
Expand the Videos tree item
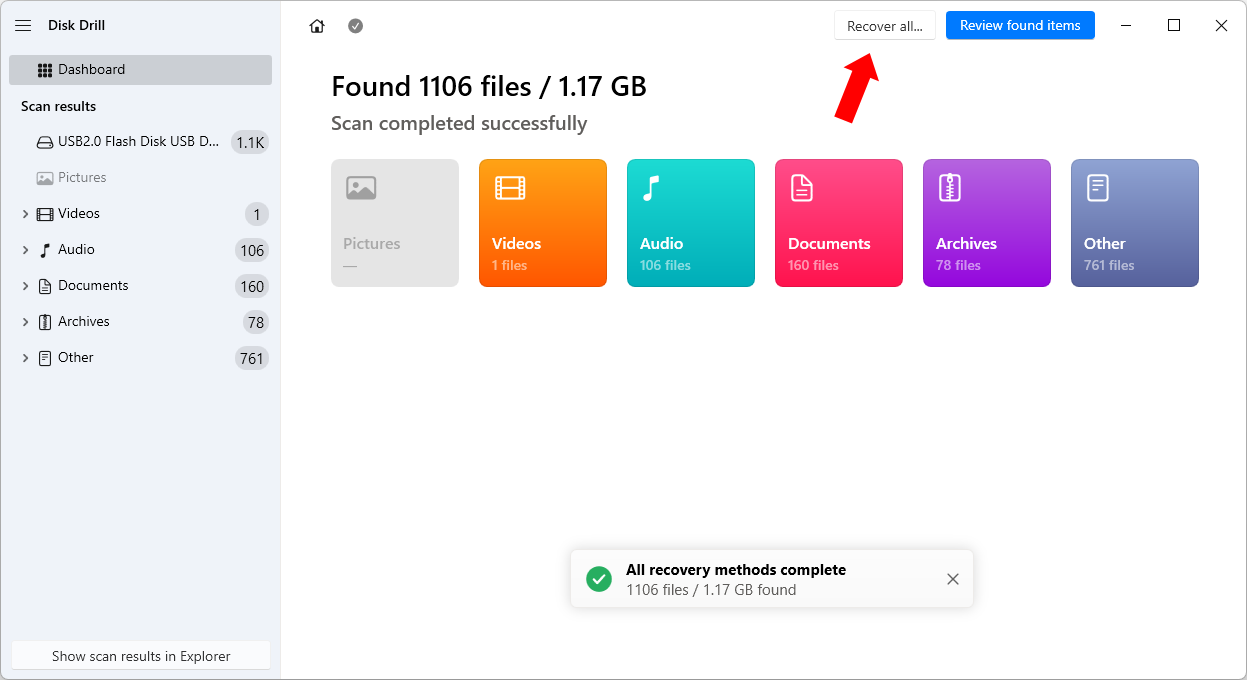(26, 213)
